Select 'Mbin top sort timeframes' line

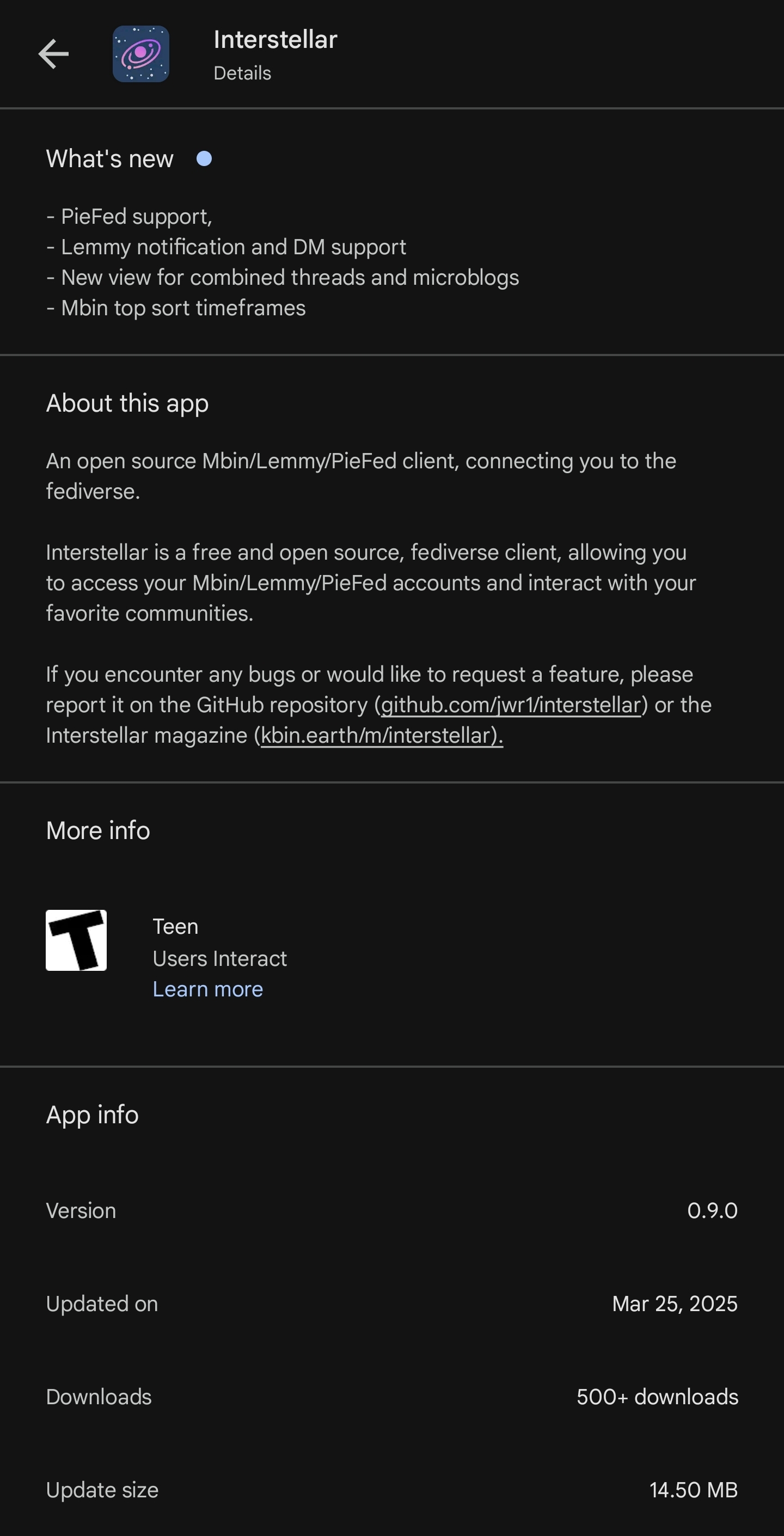tap(176, 308)
